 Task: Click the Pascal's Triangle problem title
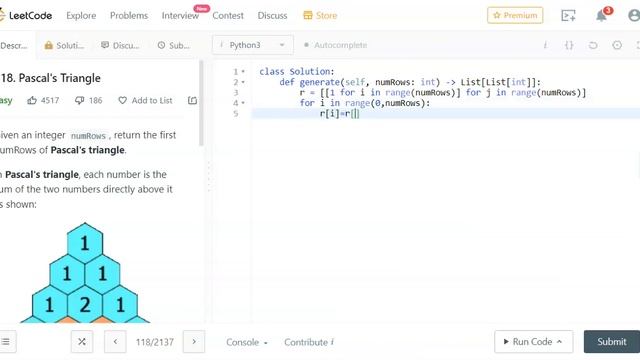(x=51, y=78)
